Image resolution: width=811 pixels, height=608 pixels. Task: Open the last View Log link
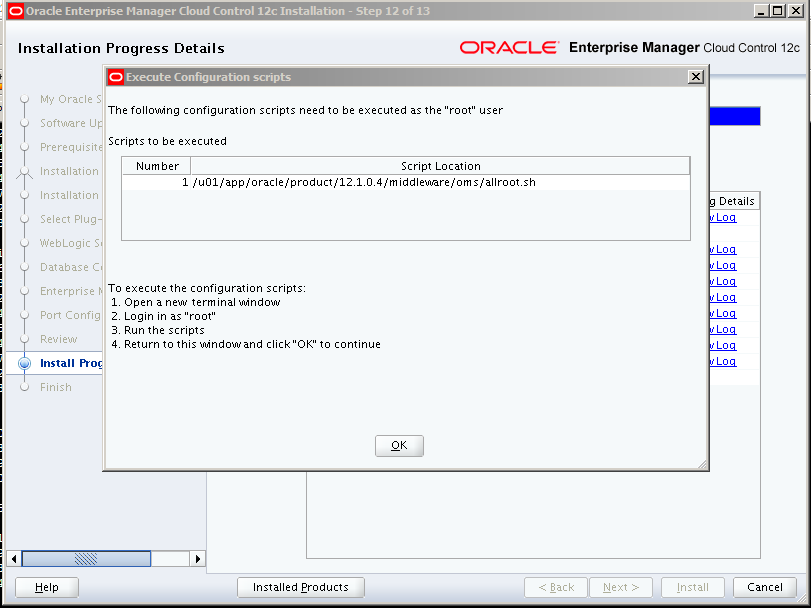point(723,361)
